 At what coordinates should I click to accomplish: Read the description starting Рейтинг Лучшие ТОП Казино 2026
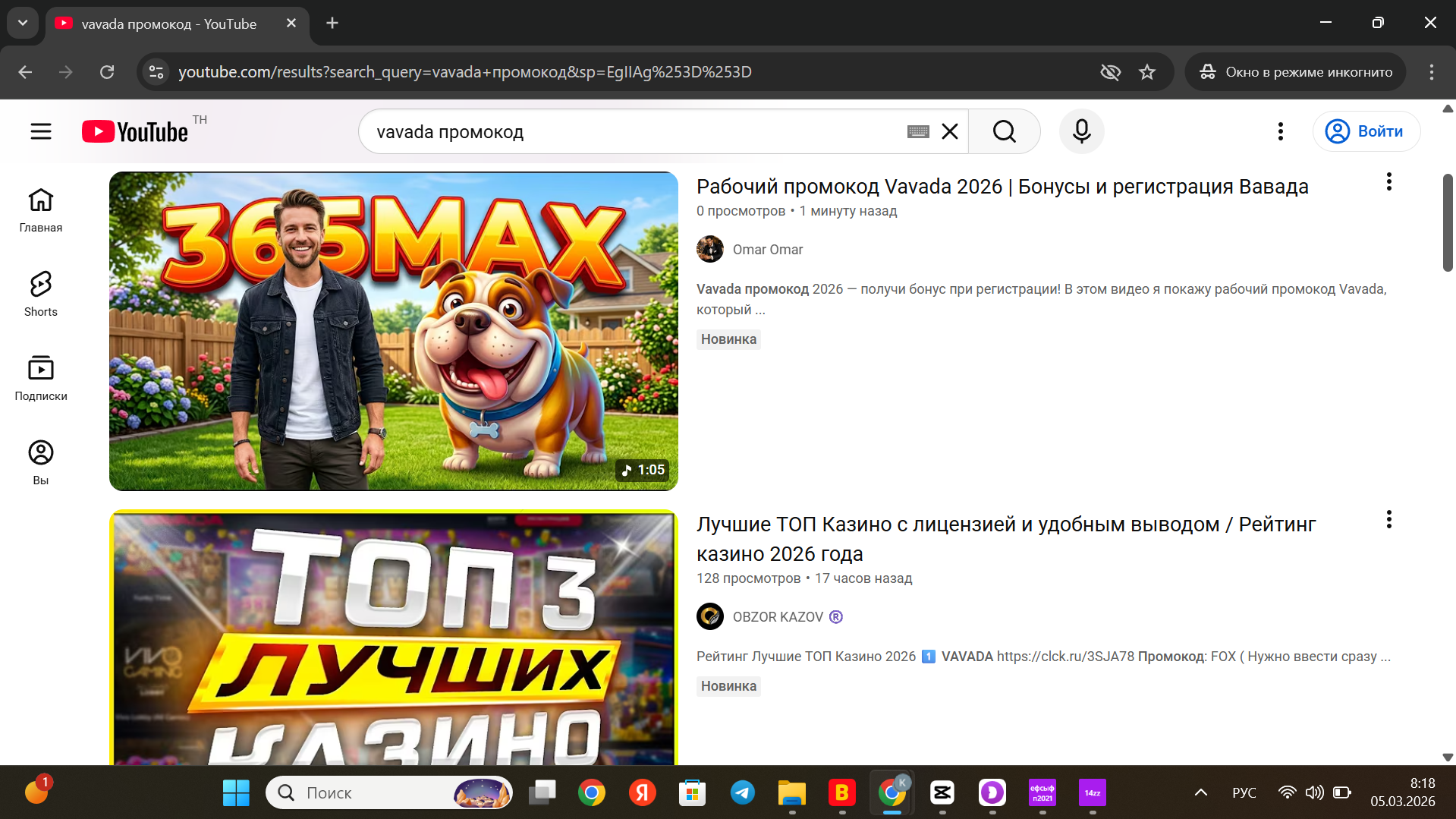(x=1043, y=657)
